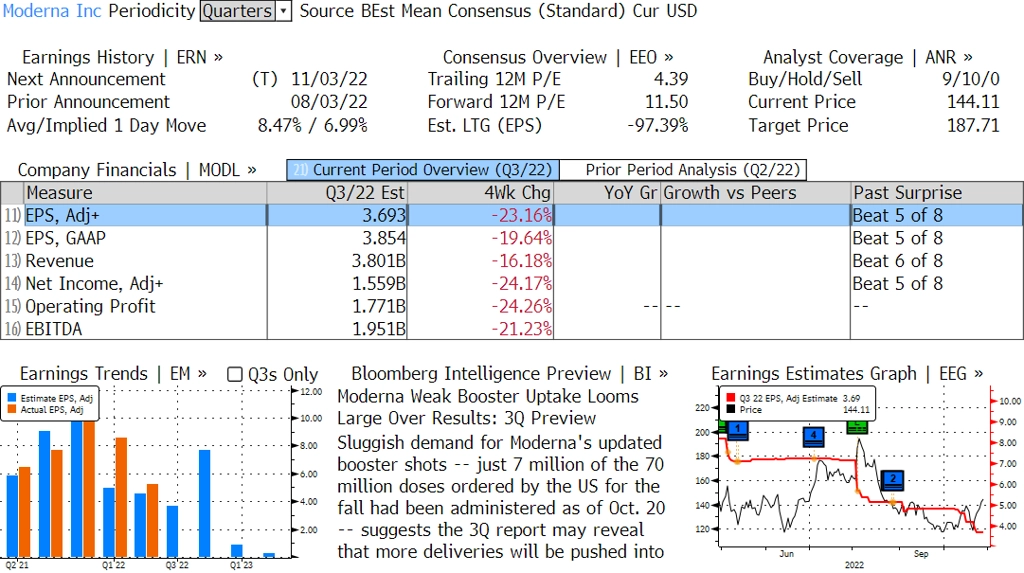
Task: Click the Past Surprise column header
Action: (x=936, y=193)
